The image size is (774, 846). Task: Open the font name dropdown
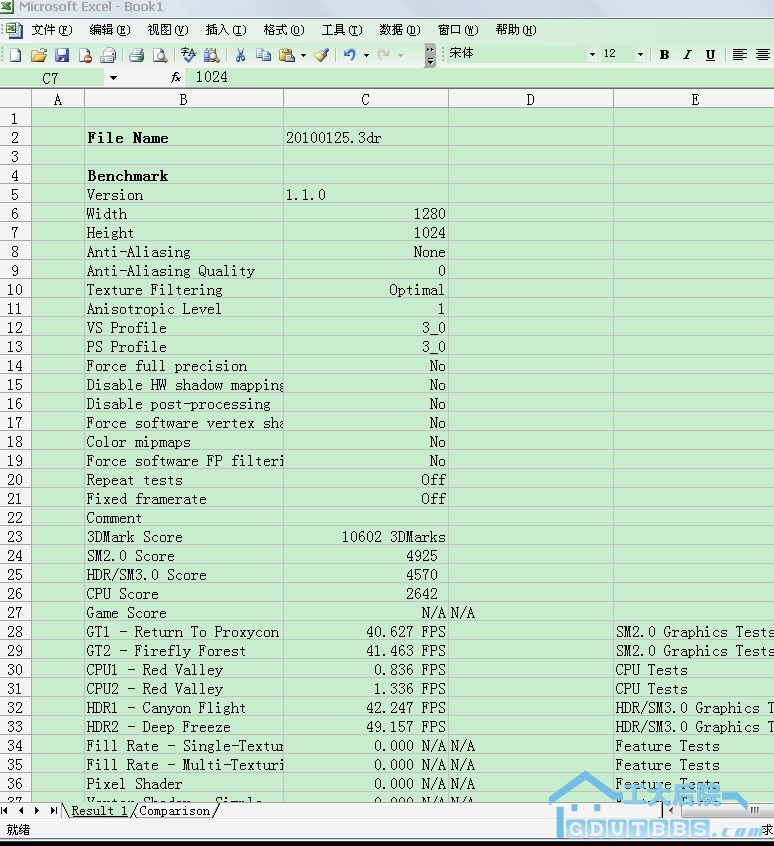click(x=592, y=55)
